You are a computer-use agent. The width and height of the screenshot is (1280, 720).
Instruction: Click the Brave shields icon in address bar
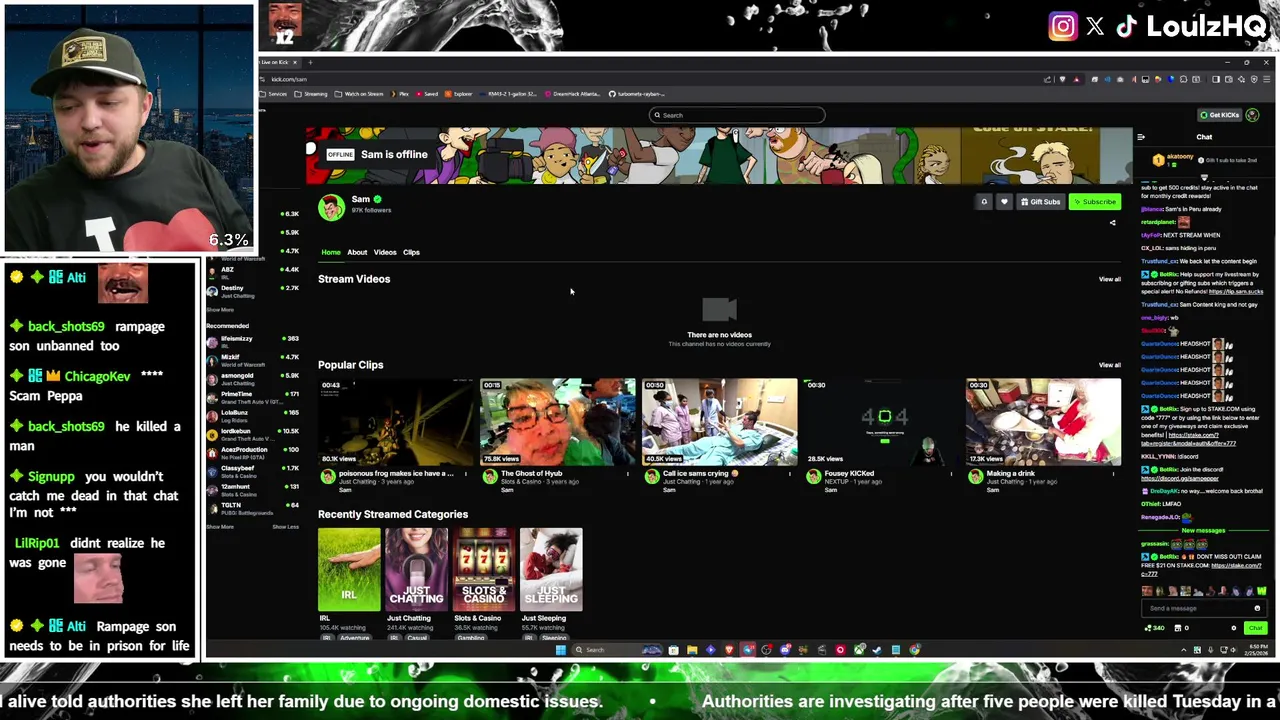click(1062, 79)
